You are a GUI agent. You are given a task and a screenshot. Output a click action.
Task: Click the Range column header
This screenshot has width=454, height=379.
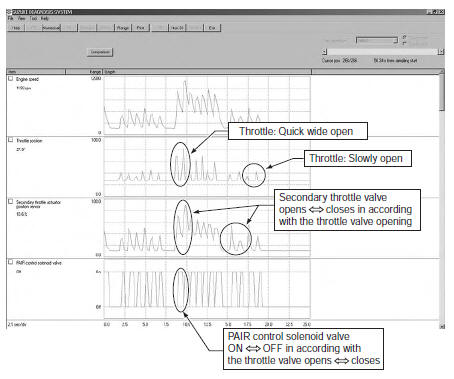point(84,72)
